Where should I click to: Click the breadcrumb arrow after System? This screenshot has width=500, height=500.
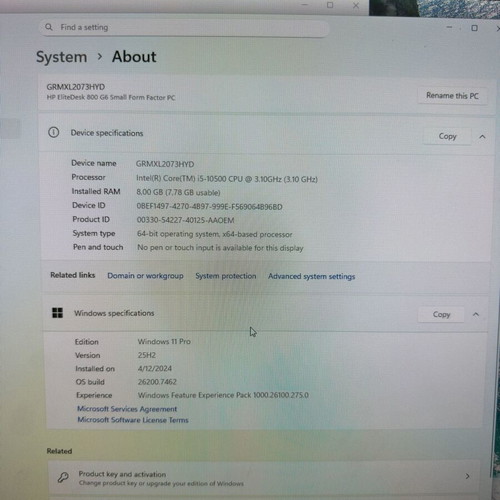click(99, 57)
